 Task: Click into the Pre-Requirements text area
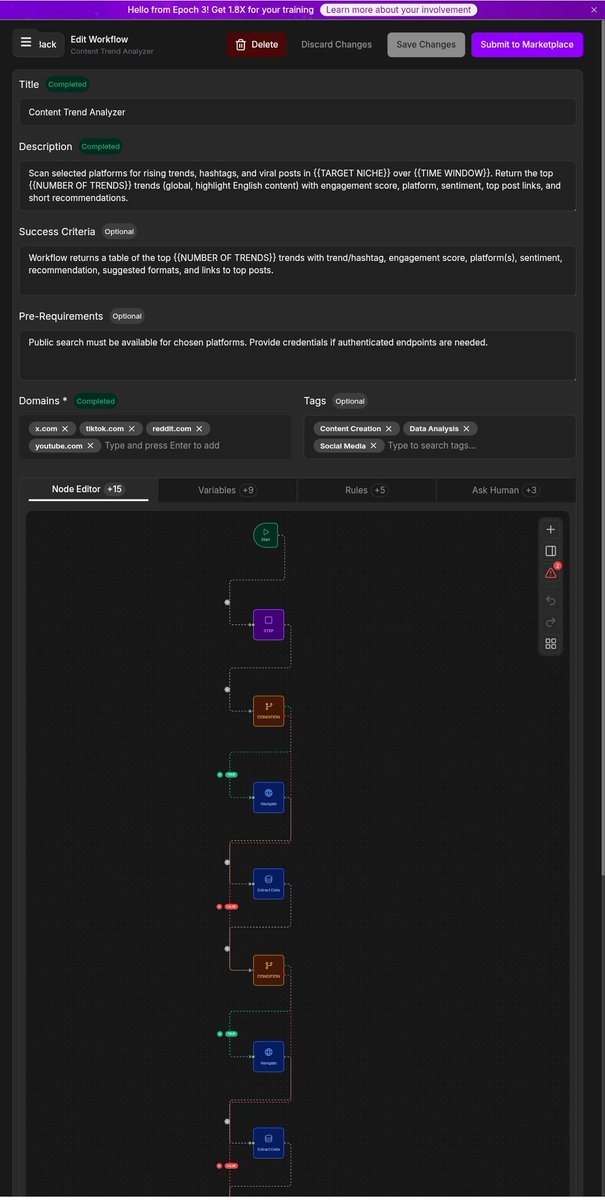tap(297, 355)
